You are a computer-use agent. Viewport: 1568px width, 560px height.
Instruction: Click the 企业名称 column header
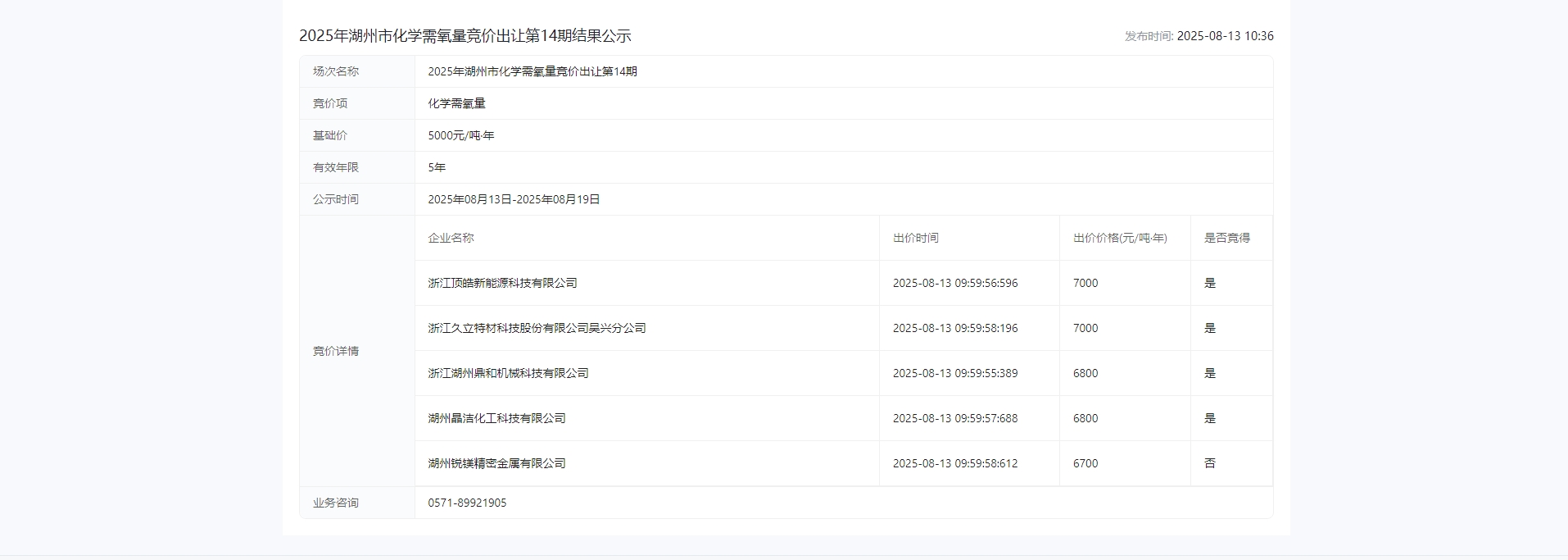(451, 238)
